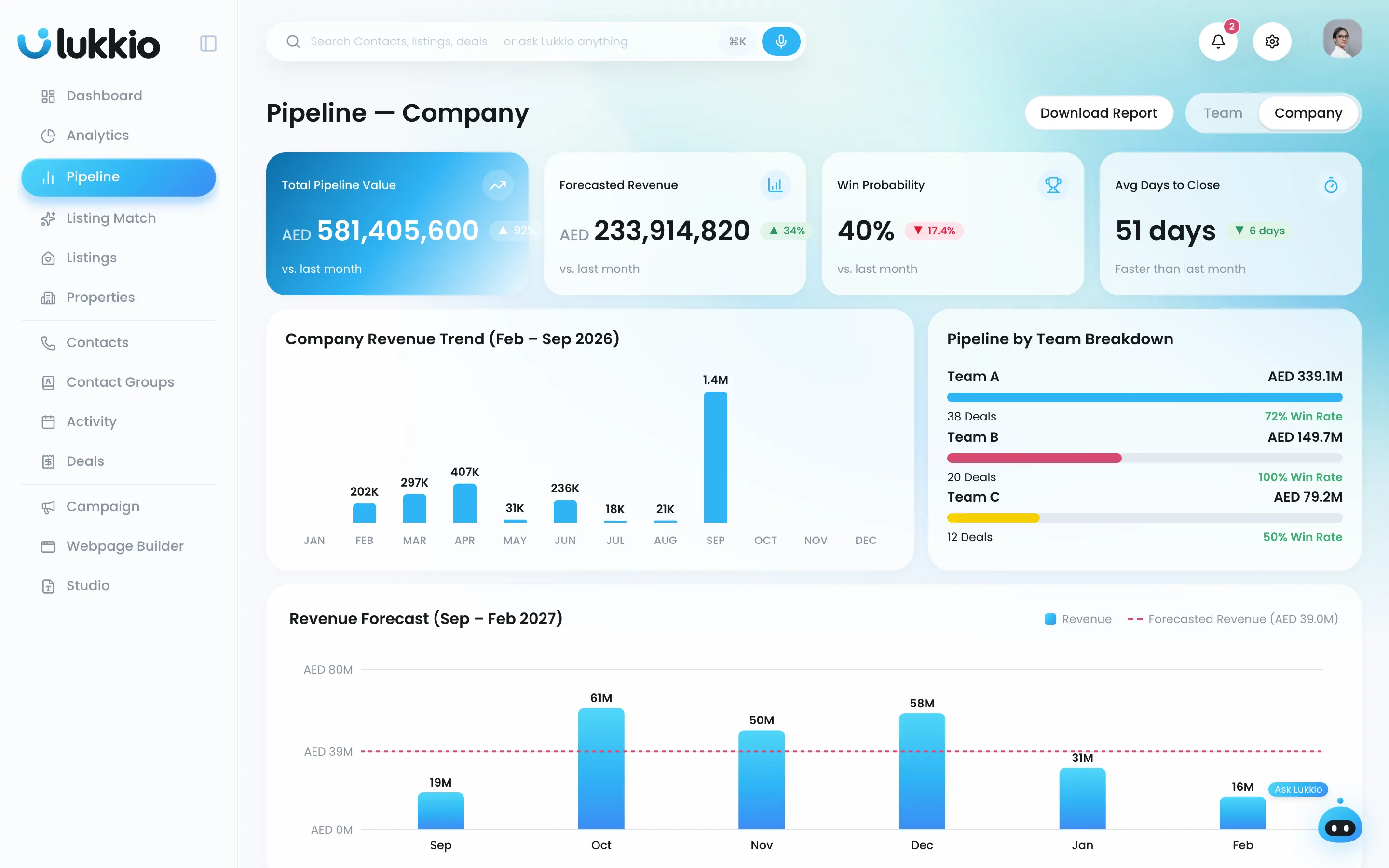Open the user profile avatar
The height and width of the screenshot is (868, 1389).
(x=1342, y=39)
